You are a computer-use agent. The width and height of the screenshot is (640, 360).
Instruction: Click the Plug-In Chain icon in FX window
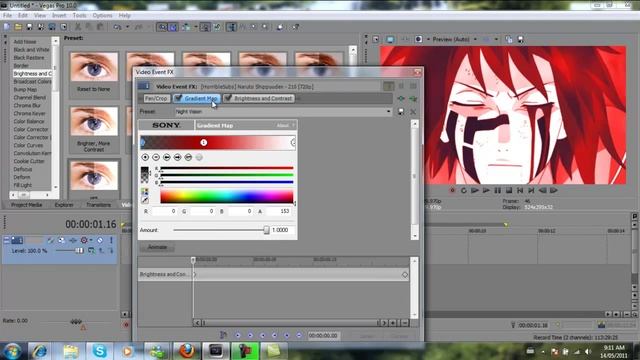coord(401,98)
